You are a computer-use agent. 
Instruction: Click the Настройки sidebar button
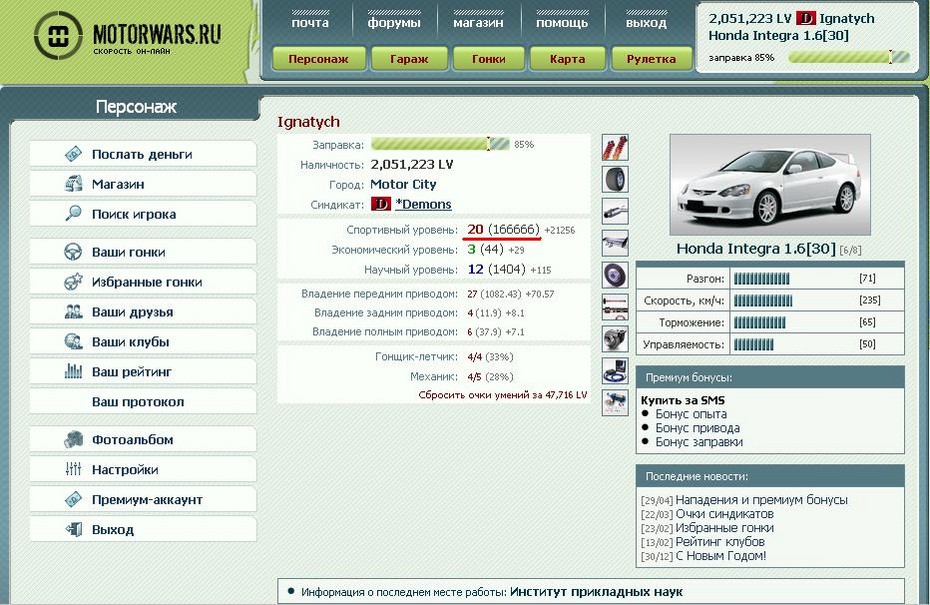143,469
